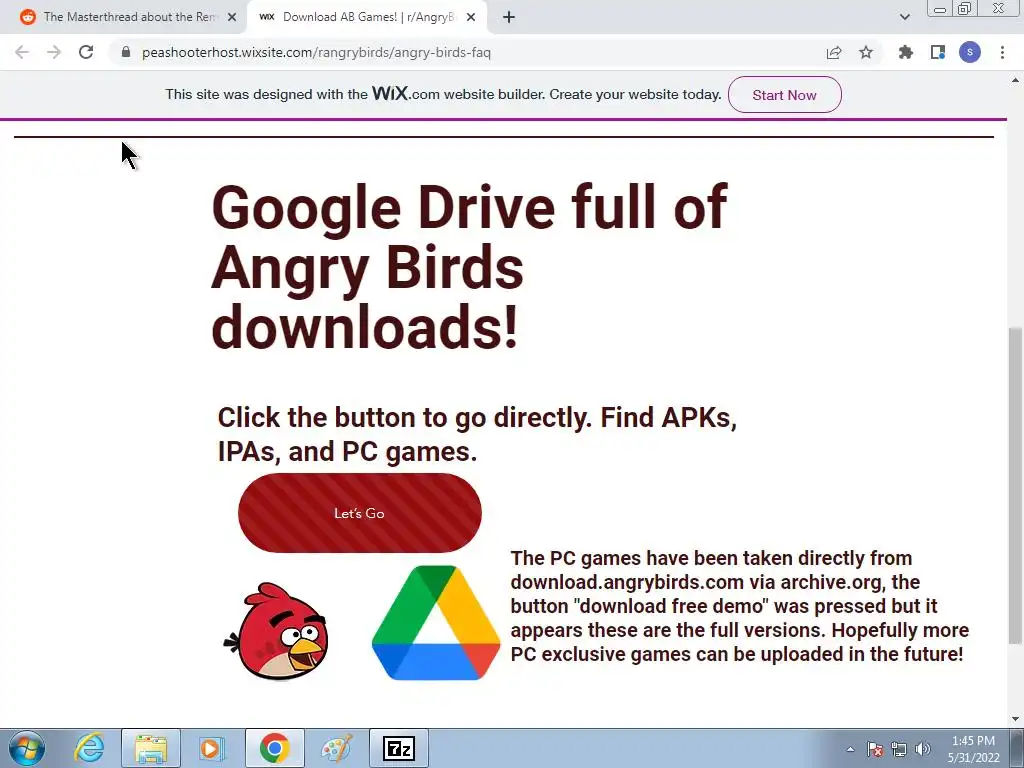Click 'The PC games have been taken' paragraph

[x=740, y=606]
